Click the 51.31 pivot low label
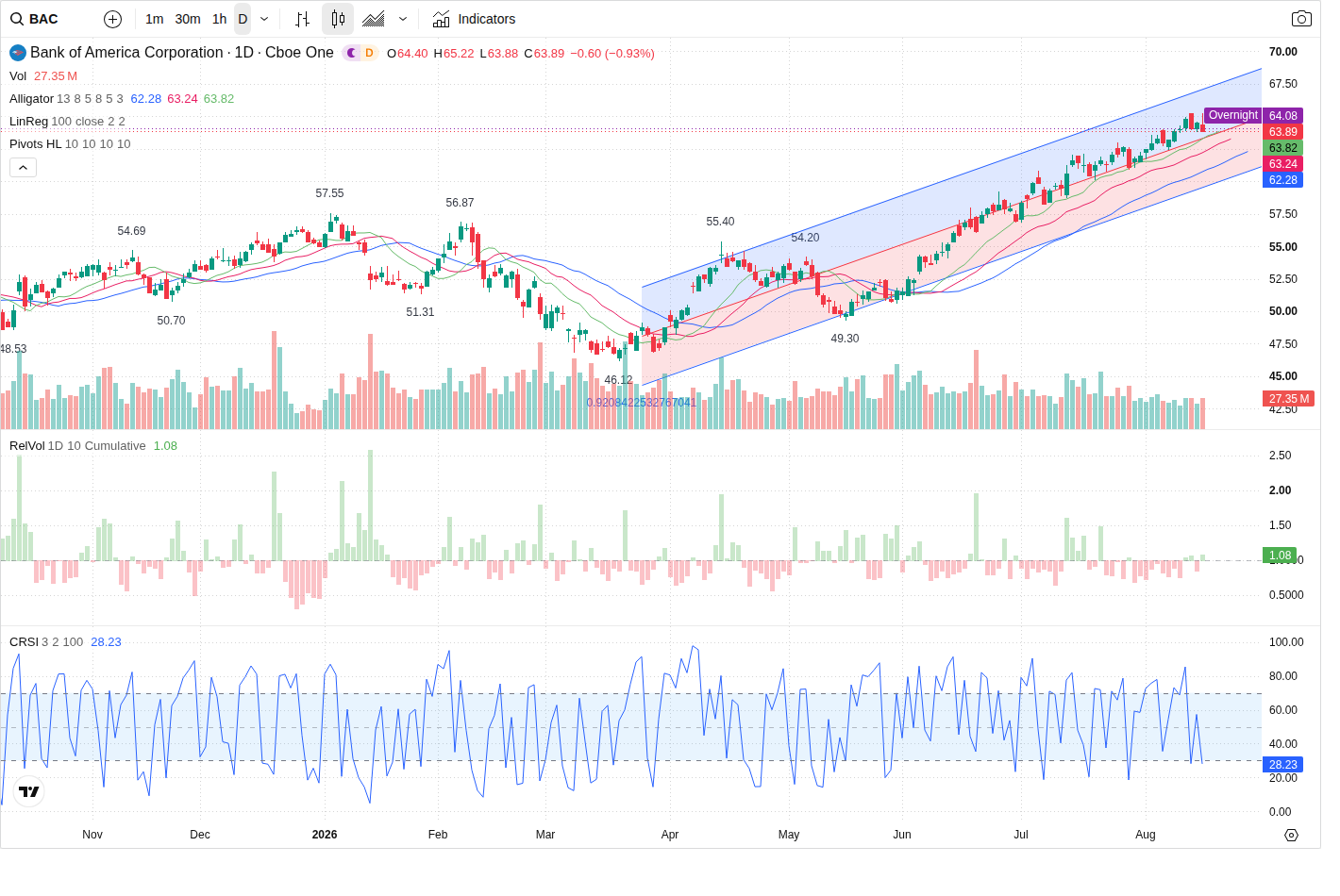 coord(420,312)
